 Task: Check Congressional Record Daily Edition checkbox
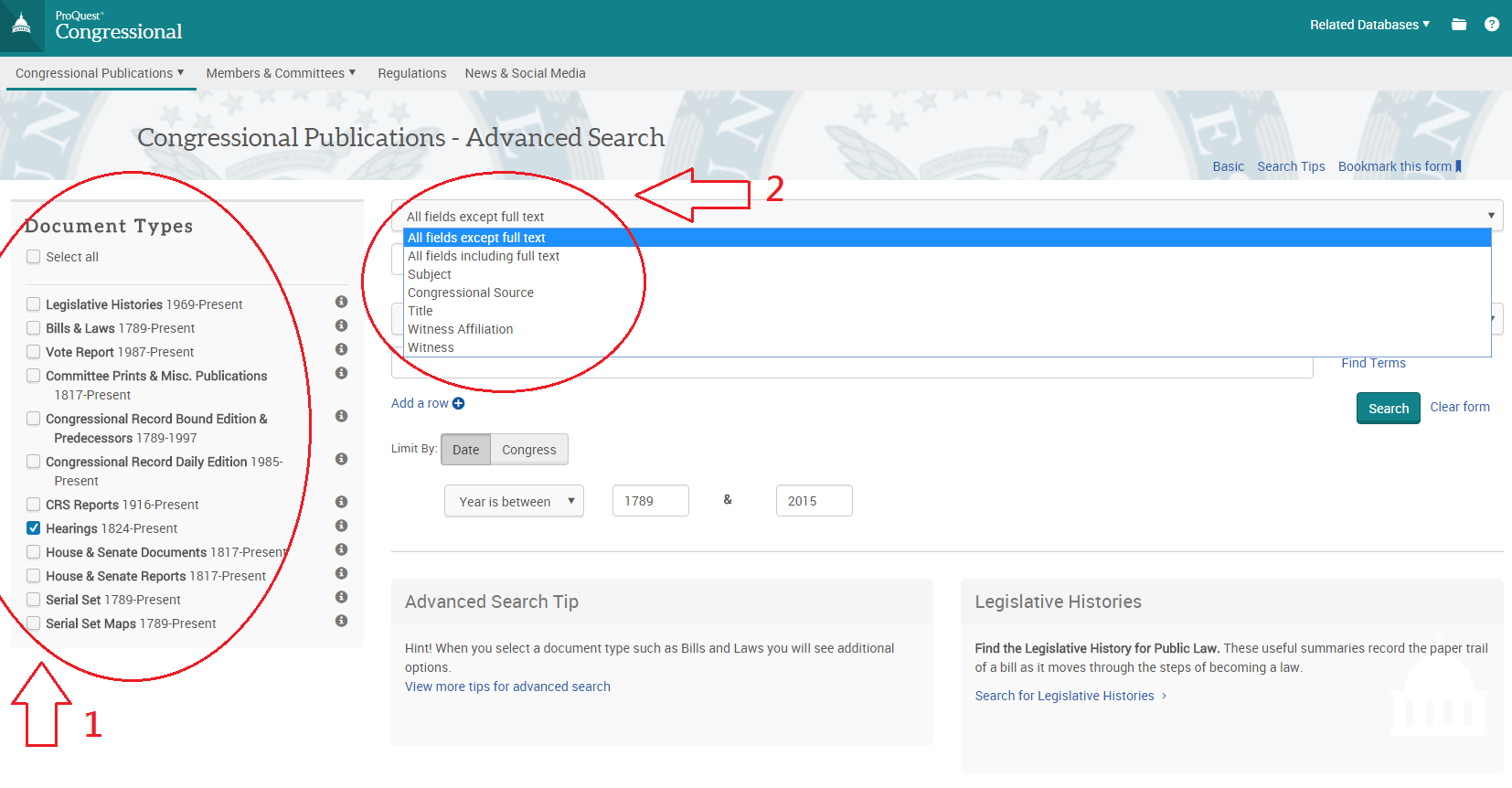pos(34,462)
